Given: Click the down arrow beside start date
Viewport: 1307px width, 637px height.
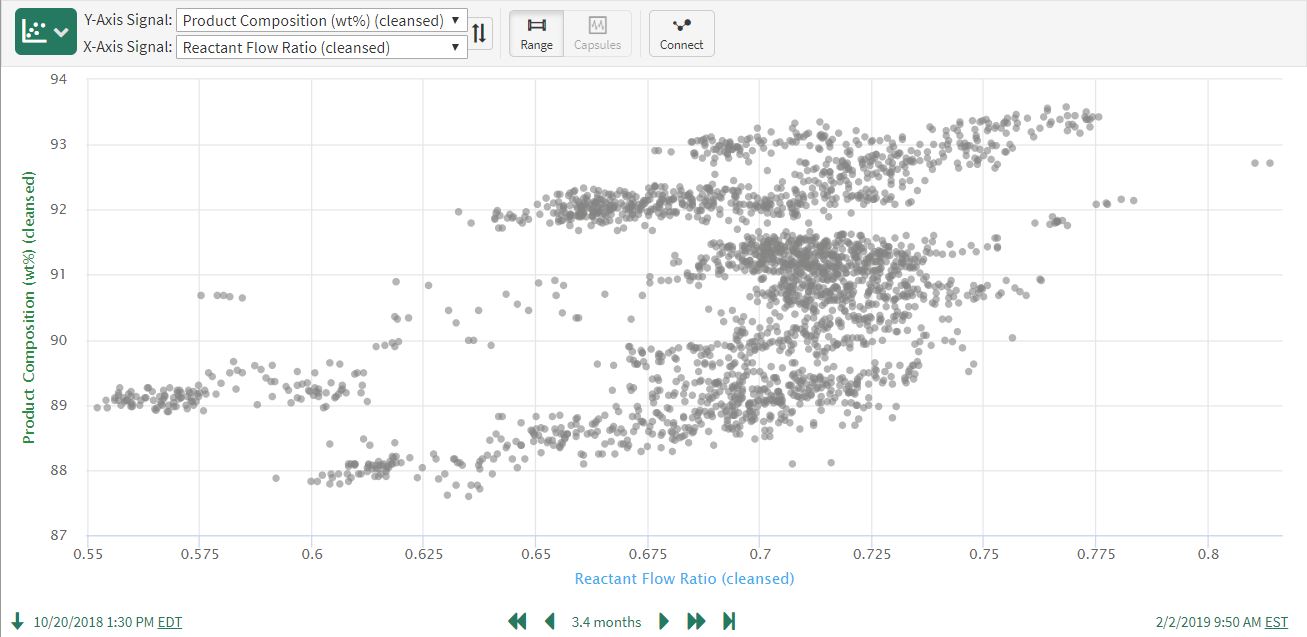Looking at the screenshot, I should tap(17, 622).
